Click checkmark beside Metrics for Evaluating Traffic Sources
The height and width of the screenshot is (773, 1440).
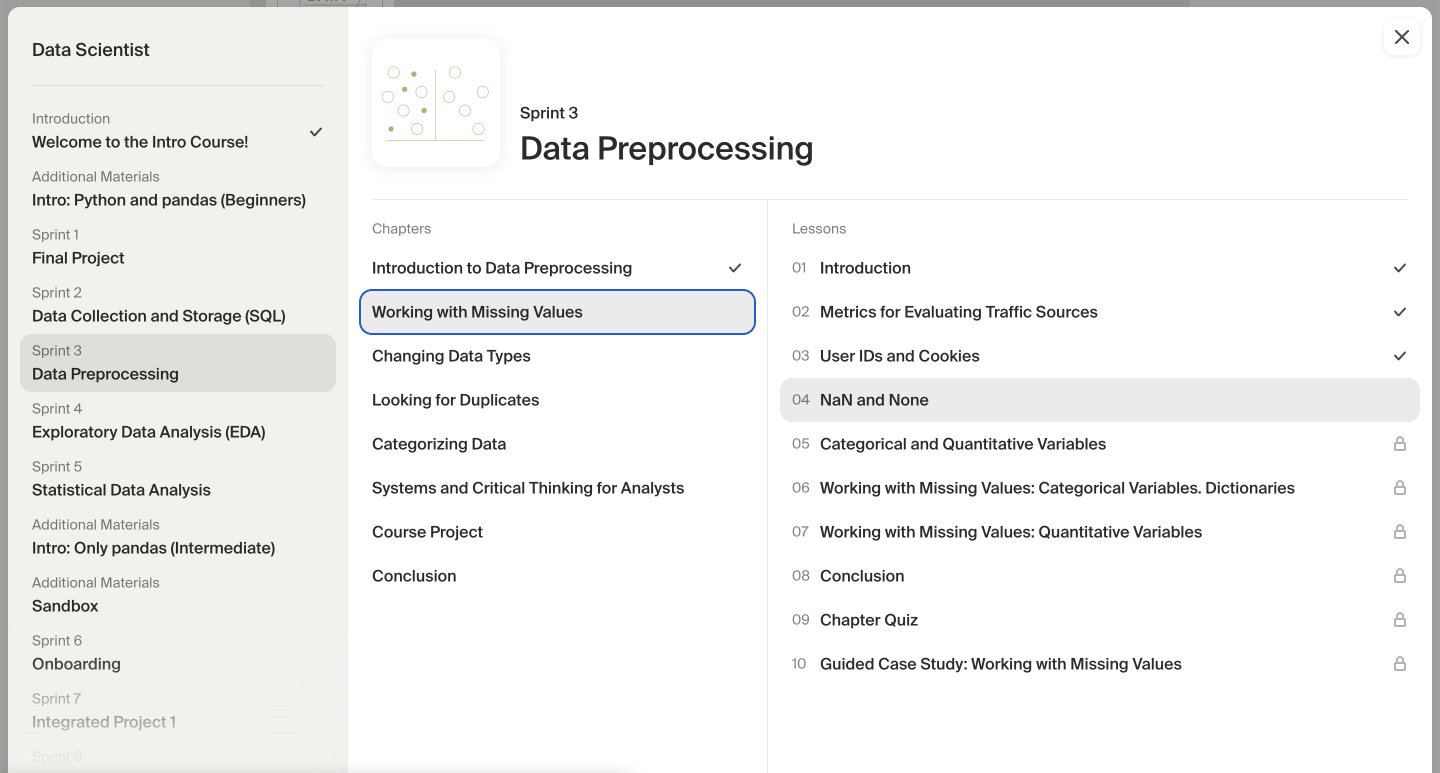(x=1400, y=312)
